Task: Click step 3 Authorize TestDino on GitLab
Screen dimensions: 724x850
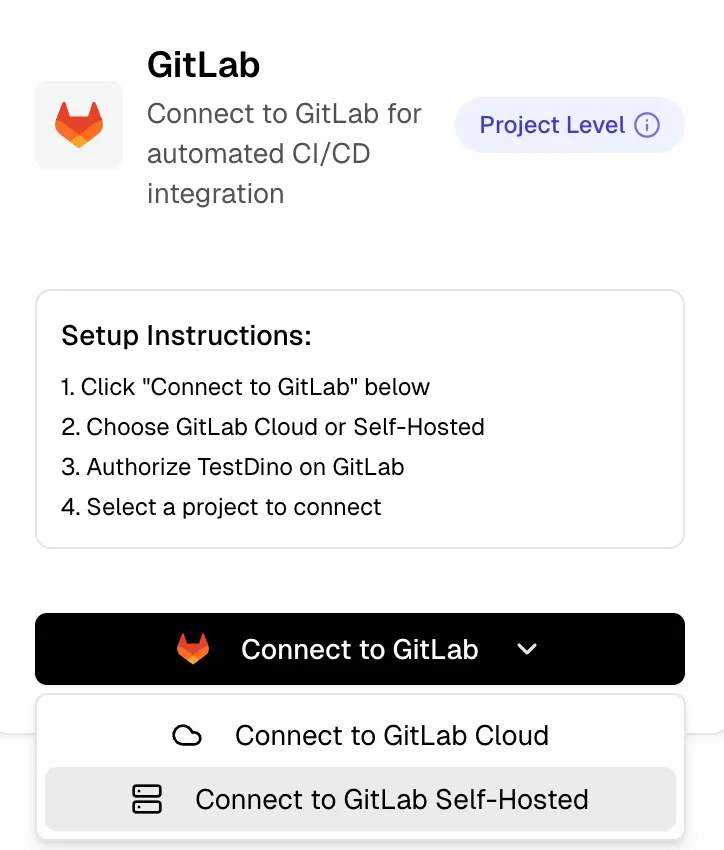Action: [233, 467]
